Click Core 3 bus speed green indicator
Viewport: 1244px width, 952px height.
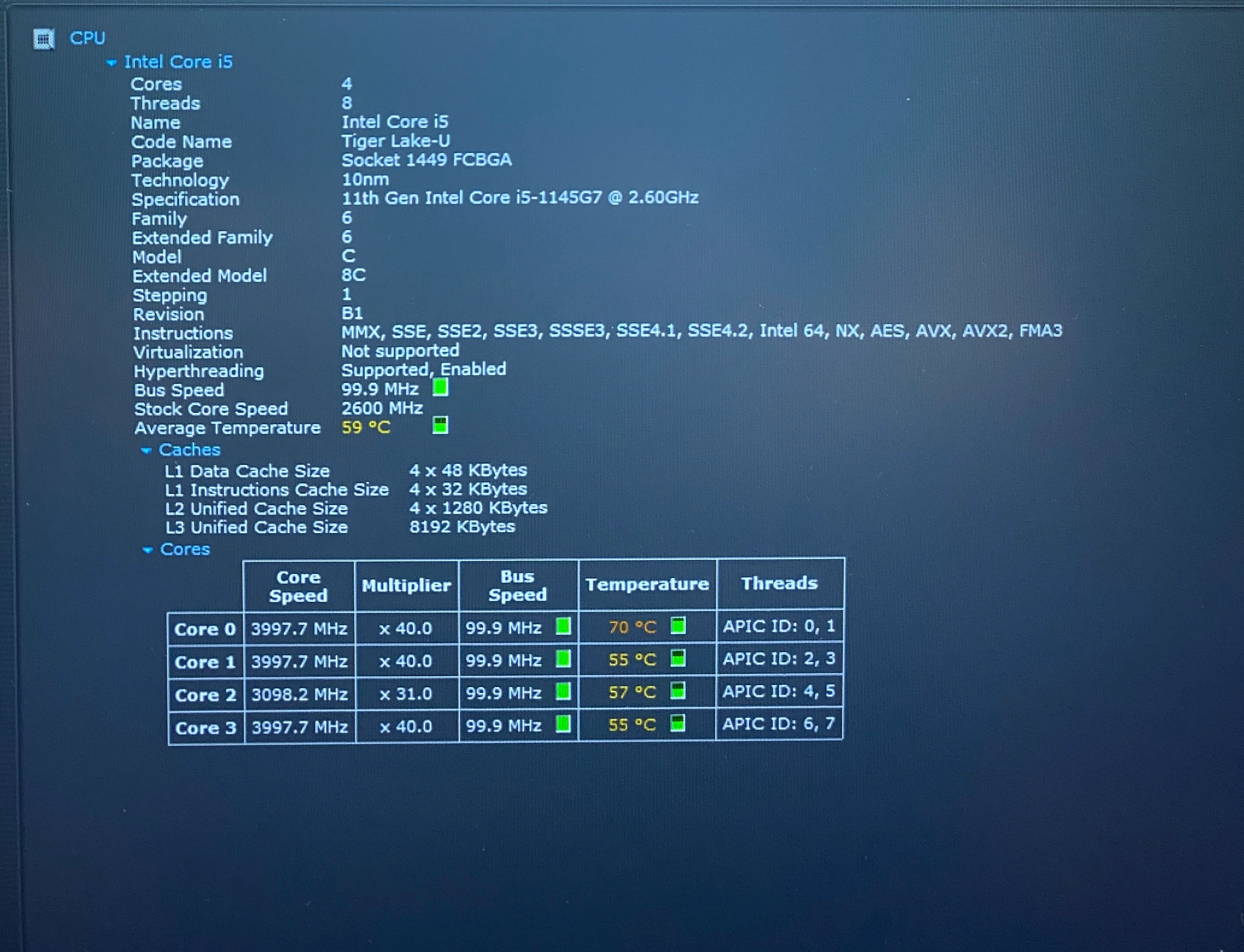[563, 724]
